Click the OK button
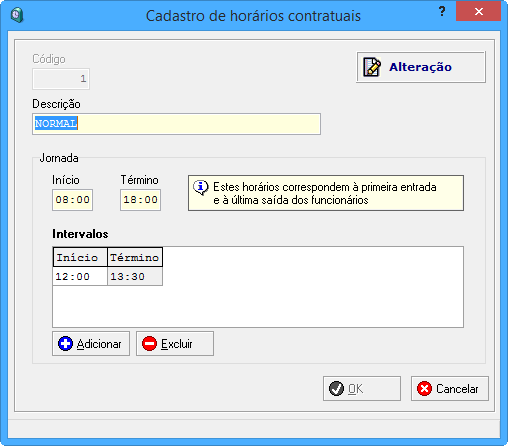Screen dimensions: 508x446 pyautogui.click(x=362, y=389)
